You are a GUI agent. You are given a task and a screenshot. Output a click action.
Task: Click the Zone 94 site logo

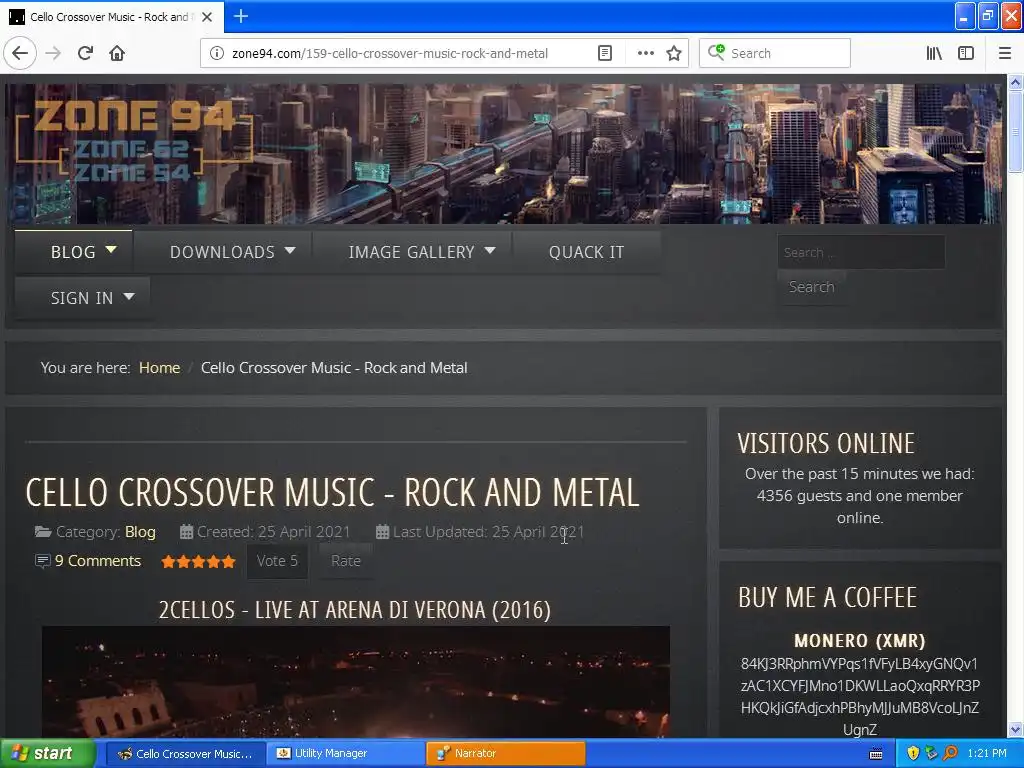pyautogui.click(x=134, y=140)
